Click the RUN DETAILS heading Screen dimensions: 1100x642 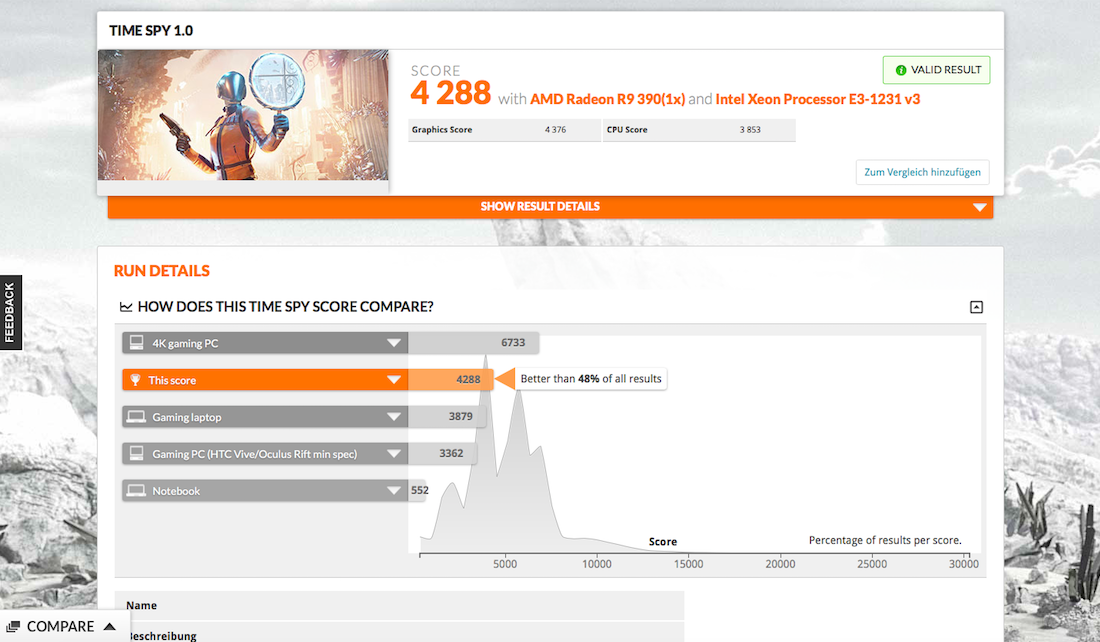tap(161, 271)
